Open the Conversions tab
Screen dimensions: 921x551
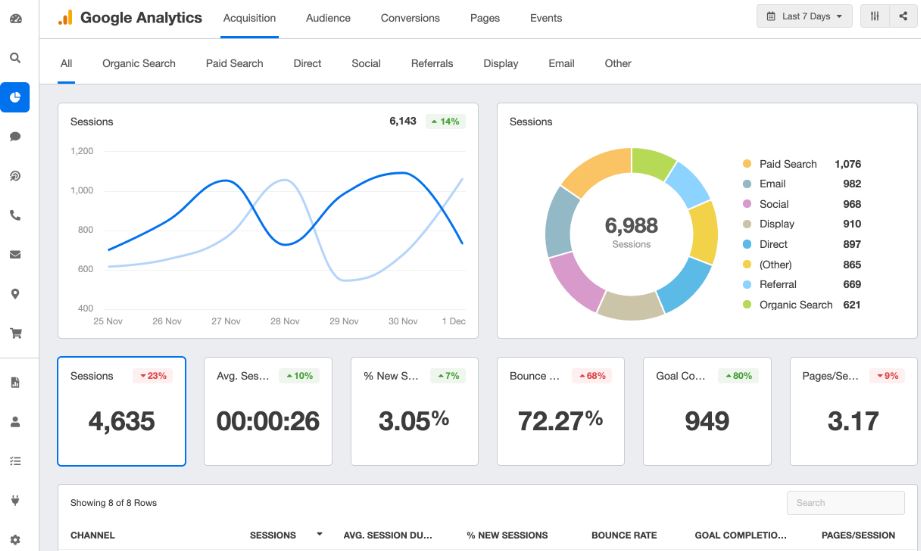tap(410, 18)
